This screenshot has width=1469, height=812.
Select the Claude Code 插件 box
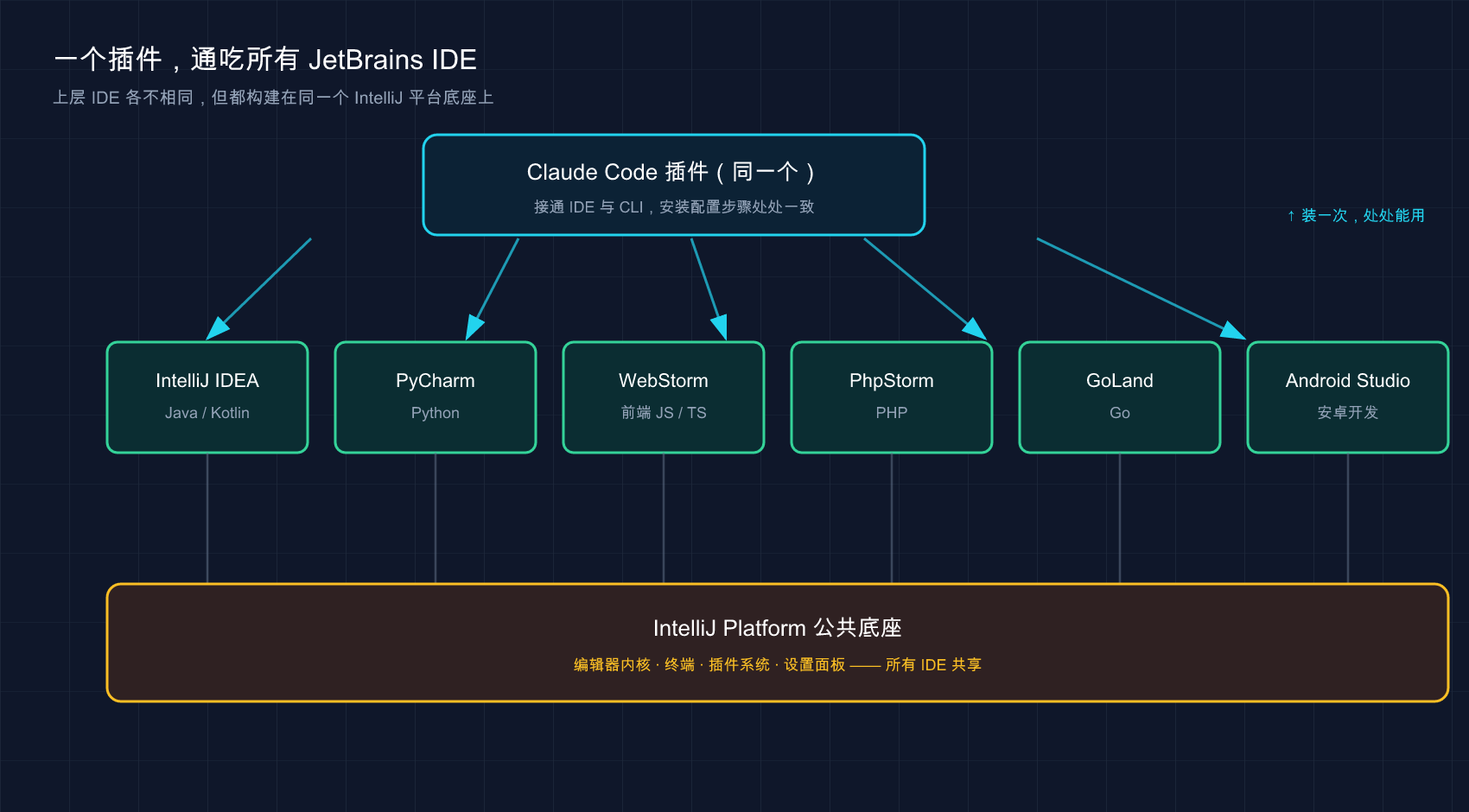674,185
